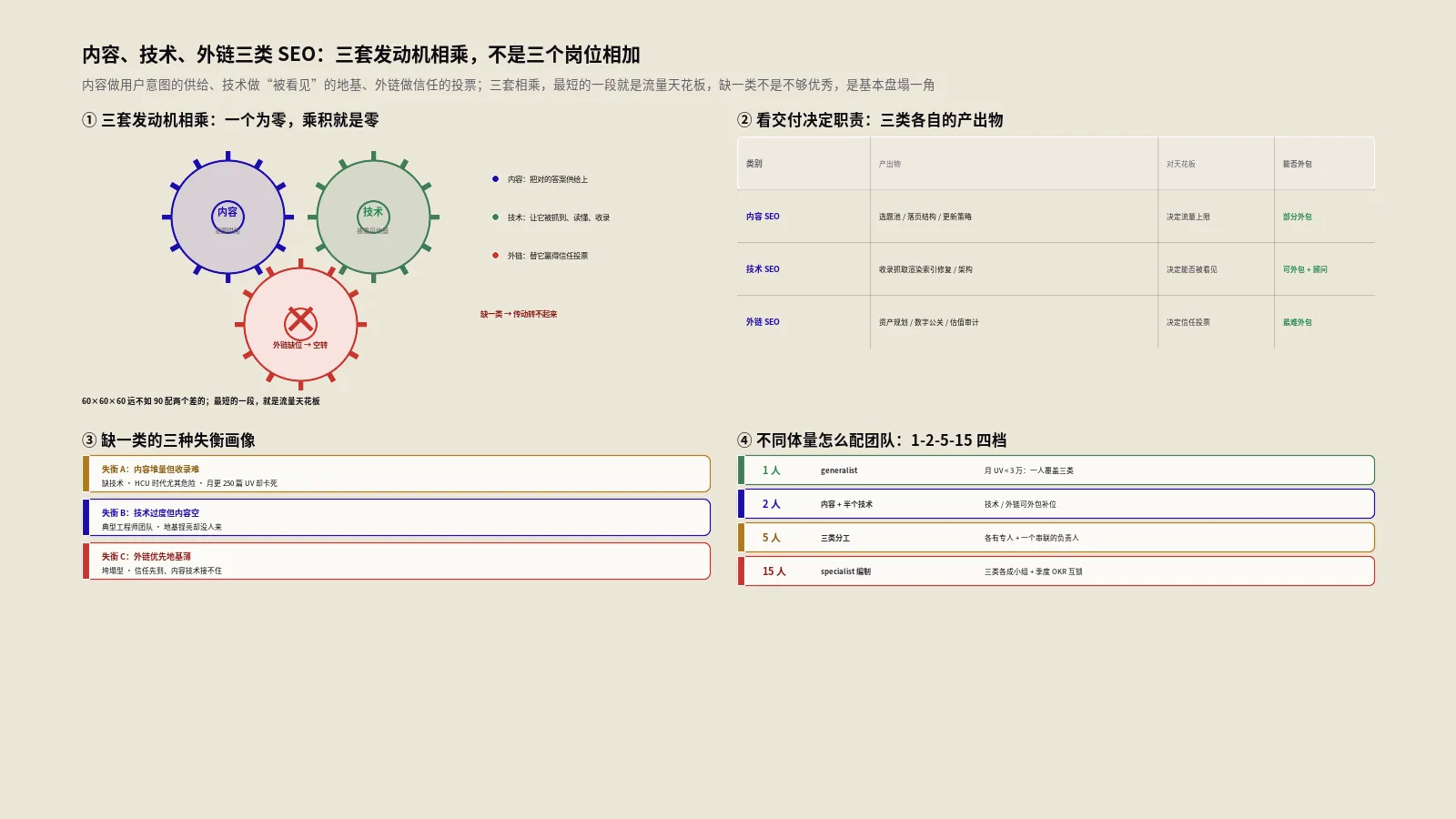
Task: Click the label 外链缺位 → 空转
Action: pos(300,345)
